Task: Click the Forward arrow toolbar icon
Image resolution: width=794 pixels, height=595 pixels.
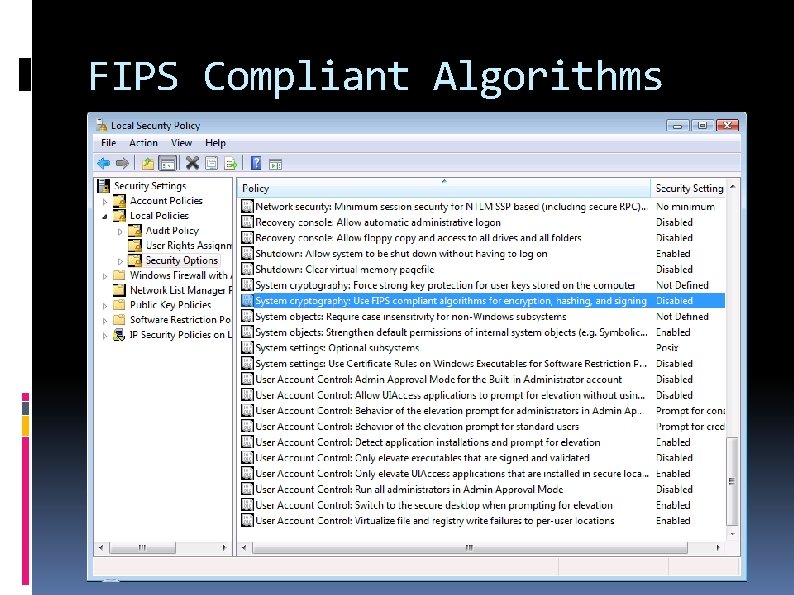Action: (x=122, y=164)
